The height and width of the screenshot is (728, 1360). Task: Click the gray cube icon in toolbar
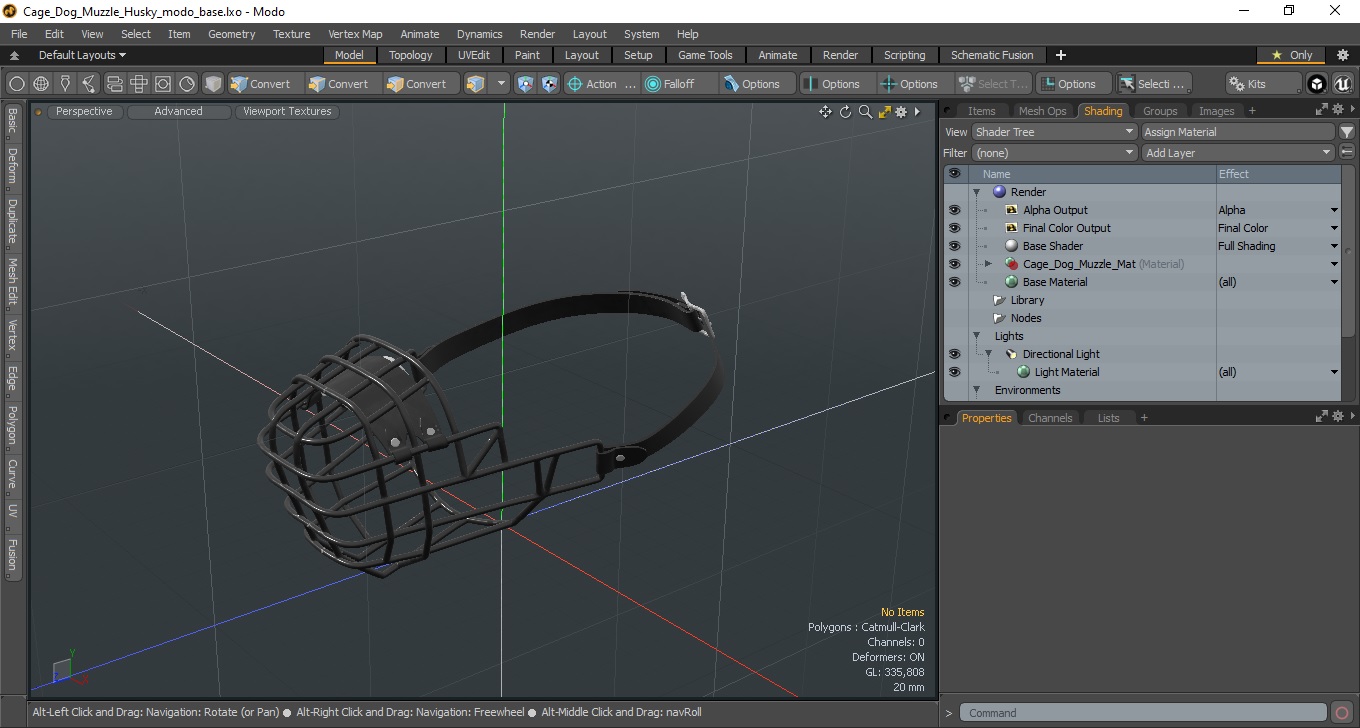213,84
